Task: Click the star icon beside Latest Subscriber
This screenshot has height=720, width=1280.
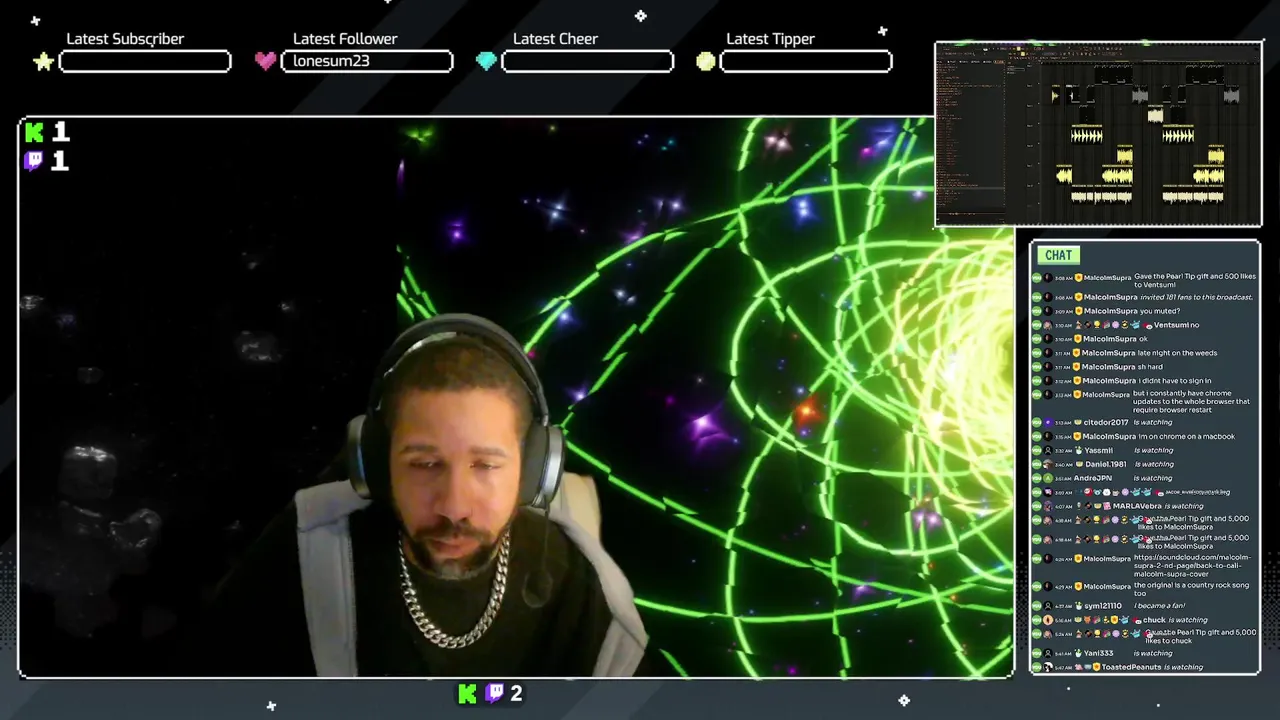Action: (x=43, y=61)
